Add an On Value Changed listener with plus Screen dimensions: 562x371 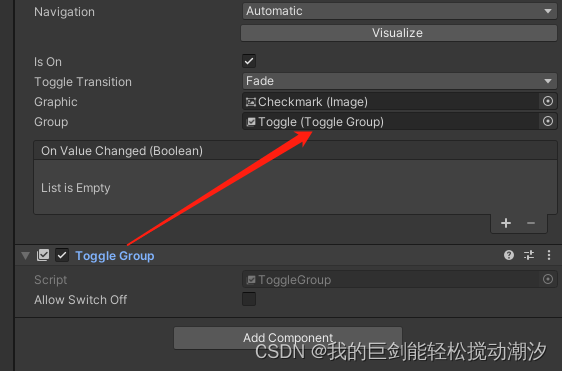pos(506,223)
